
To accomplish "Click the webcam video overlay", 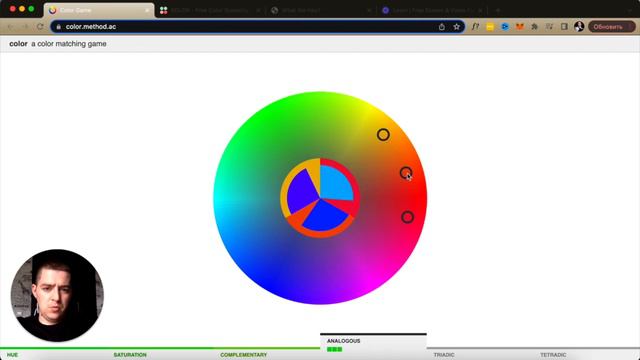I will point(57,296).
